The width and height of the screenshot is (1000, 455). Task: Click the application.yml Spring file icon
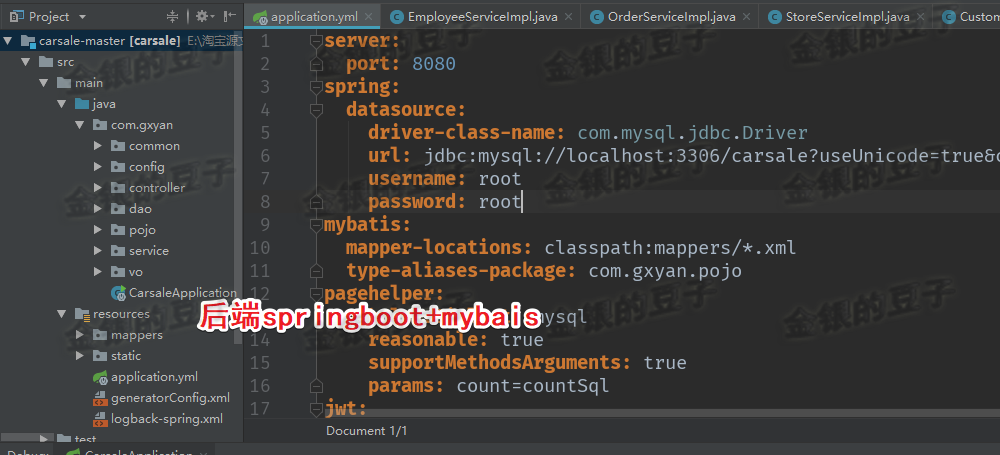(100, 377)
